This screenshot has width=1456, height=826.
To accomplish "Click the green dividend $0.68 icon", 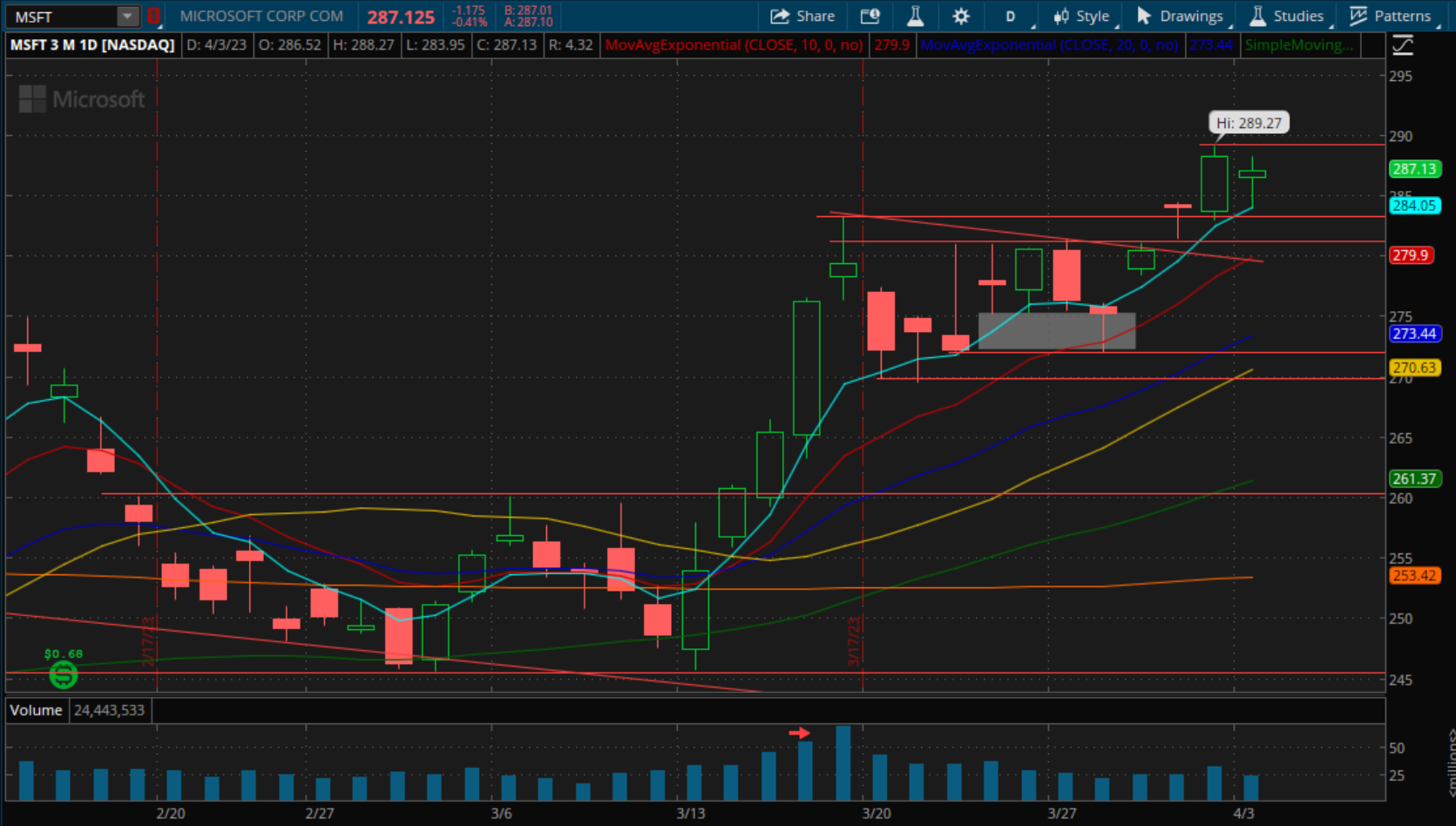I will click(x=64, y=674).
